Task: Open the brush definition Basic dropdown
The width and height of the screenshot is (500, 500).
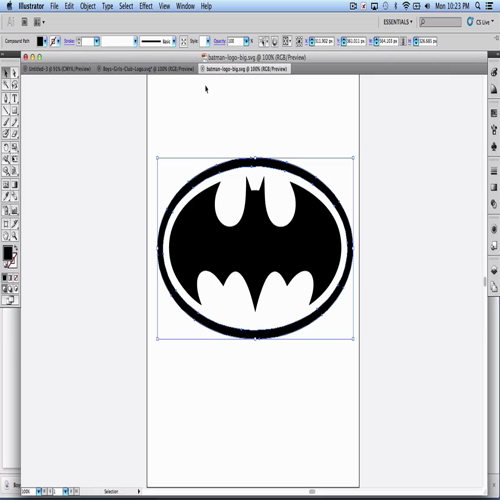Action: 174,41
